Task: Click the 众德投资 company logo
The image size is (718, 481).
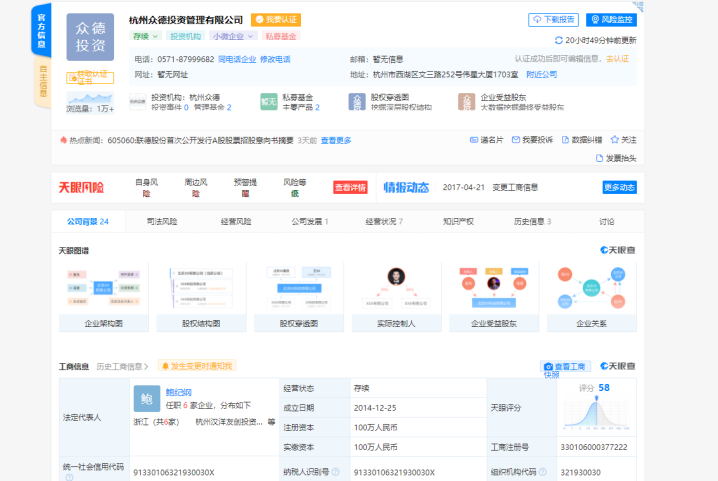Action: coord(90,37)
